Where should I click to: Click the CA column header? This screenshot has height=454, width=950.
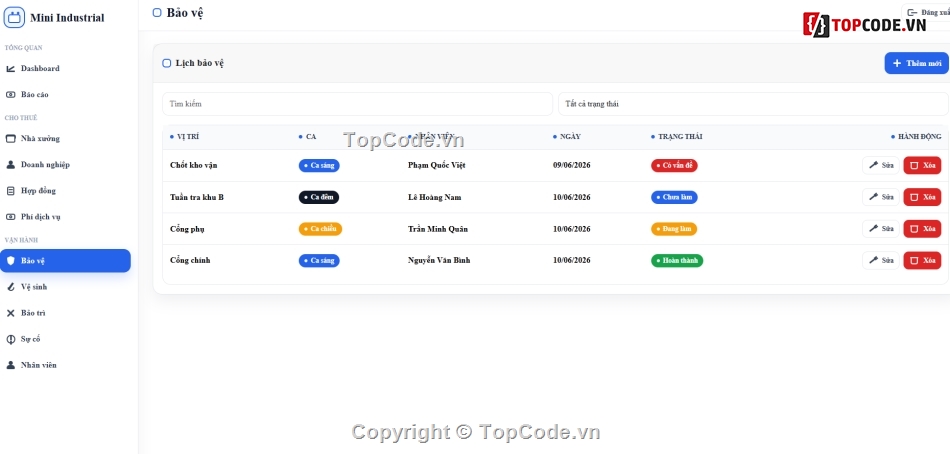point(307,137)
